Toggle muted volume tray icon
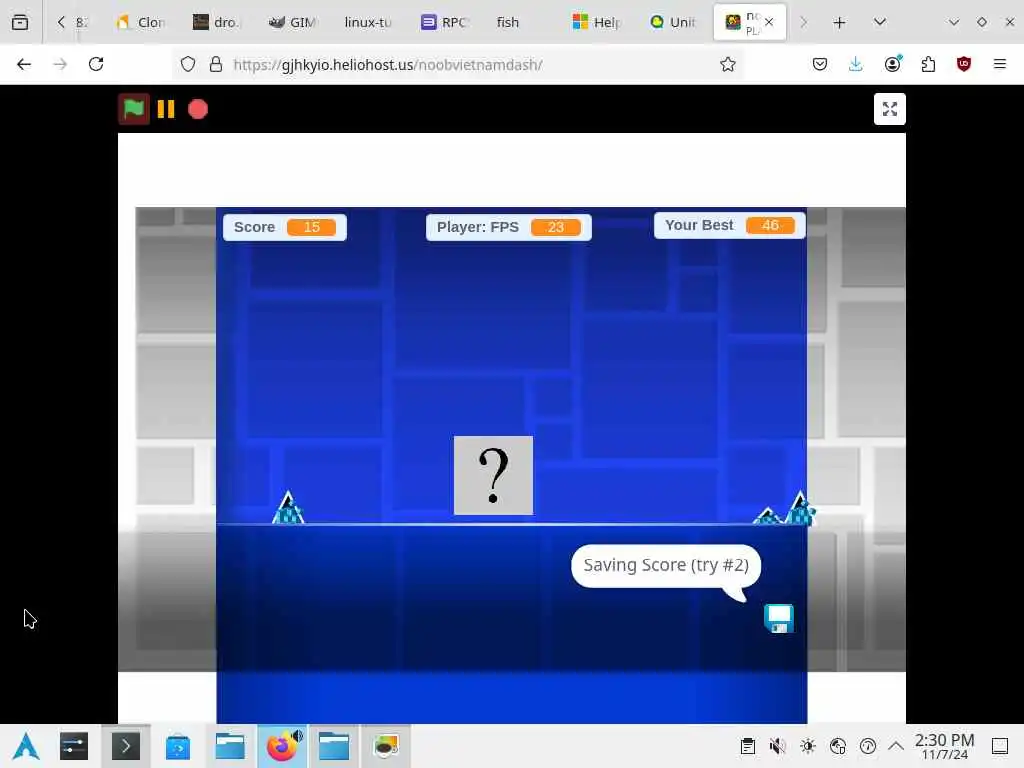 point(777,746)
